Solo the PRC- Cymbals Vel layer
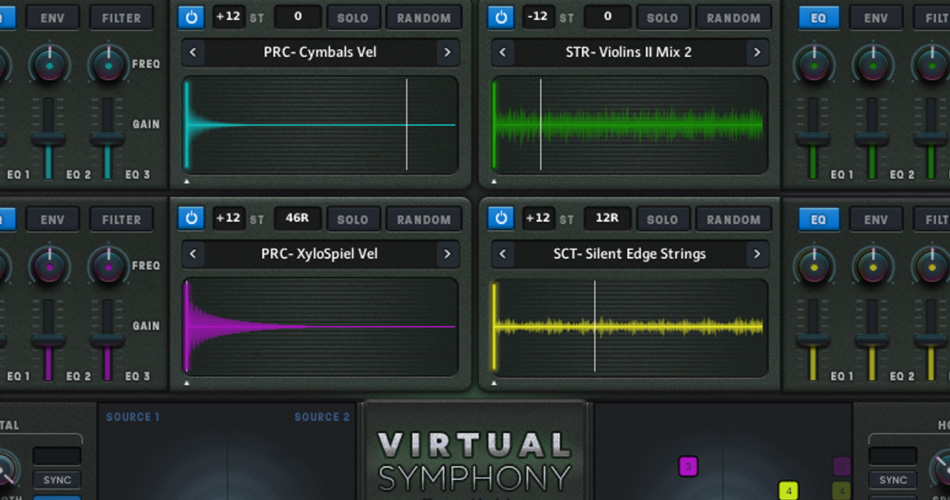 coord(353,18)
